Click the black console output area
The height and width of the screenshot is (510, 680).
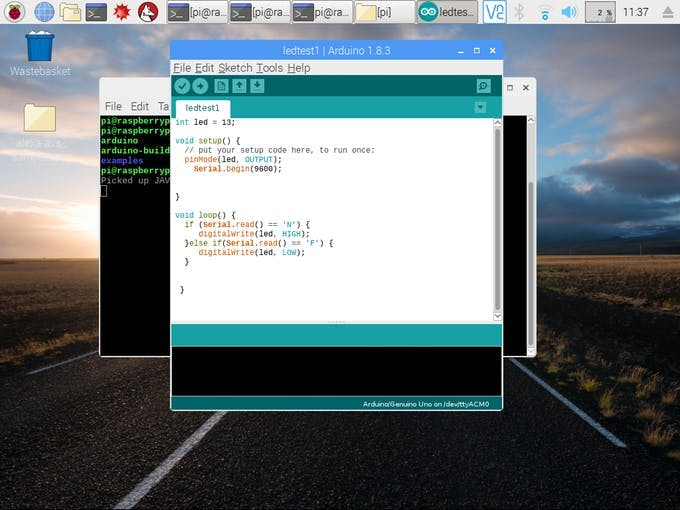click(337, 371)
